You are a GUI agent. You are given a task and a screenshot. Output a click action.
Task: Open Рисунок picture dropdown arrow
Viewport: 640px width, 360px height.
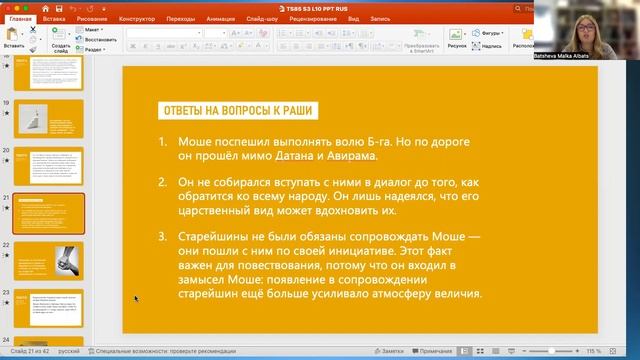click(x=465, y=34)
